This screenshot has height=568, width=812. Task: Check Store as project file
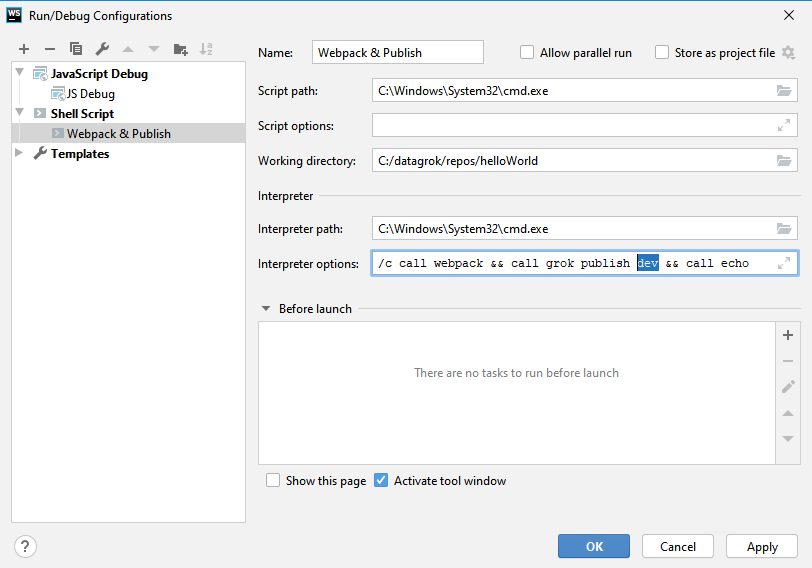coord(662,52)
